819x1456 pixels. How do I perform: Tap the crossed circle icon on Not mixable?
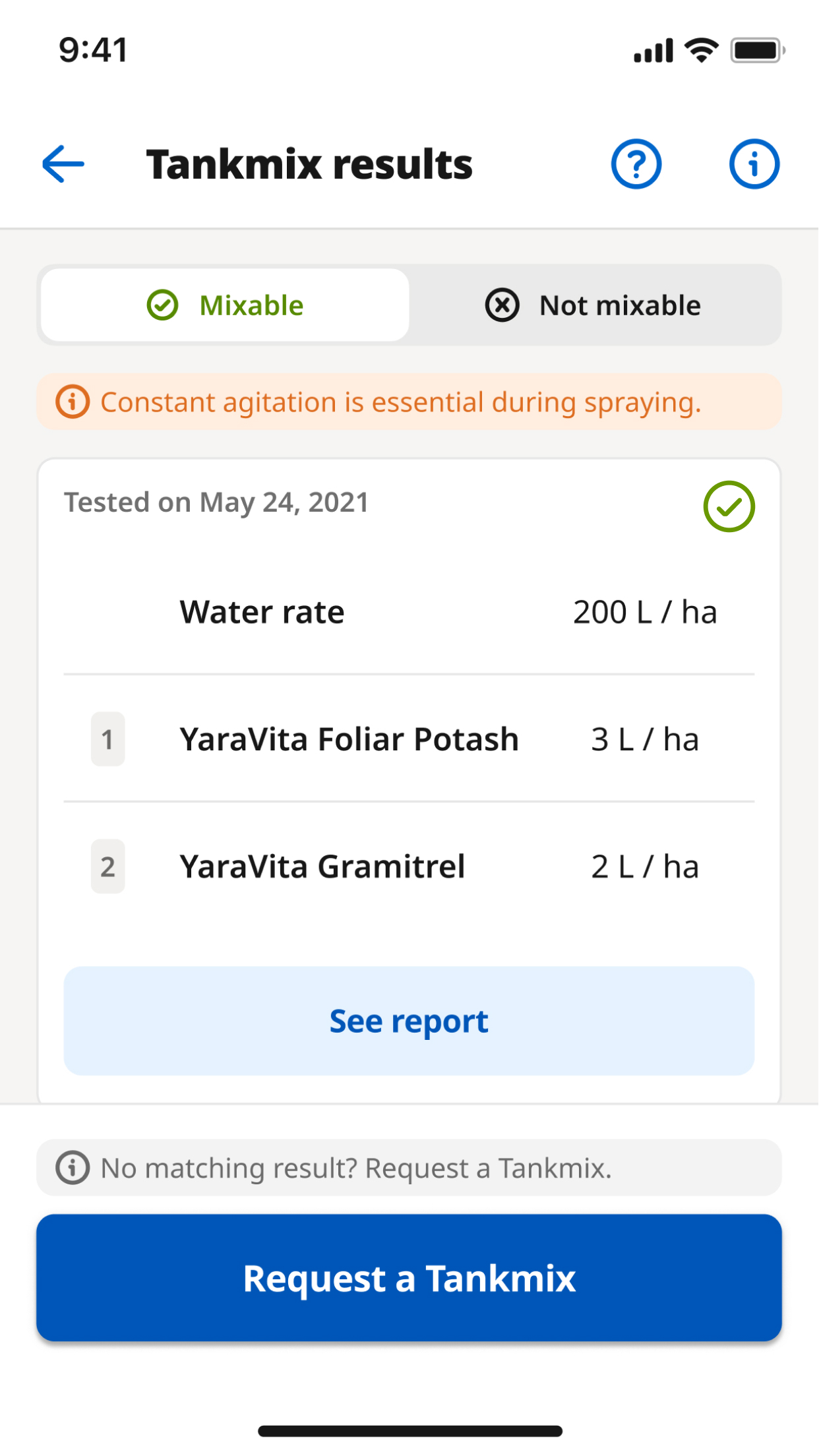coord(502,305)
